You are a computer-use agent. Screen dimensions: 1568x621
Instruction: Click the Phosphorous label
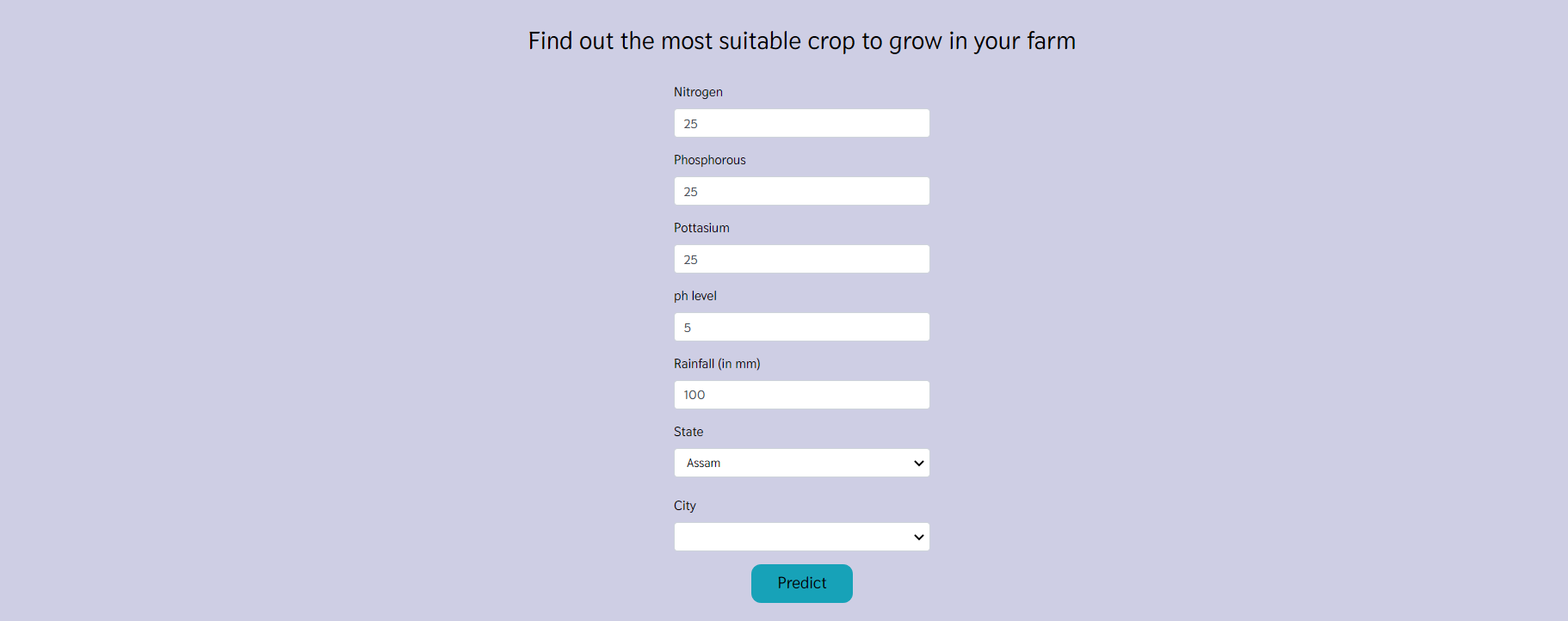click(x=709, y=159)
